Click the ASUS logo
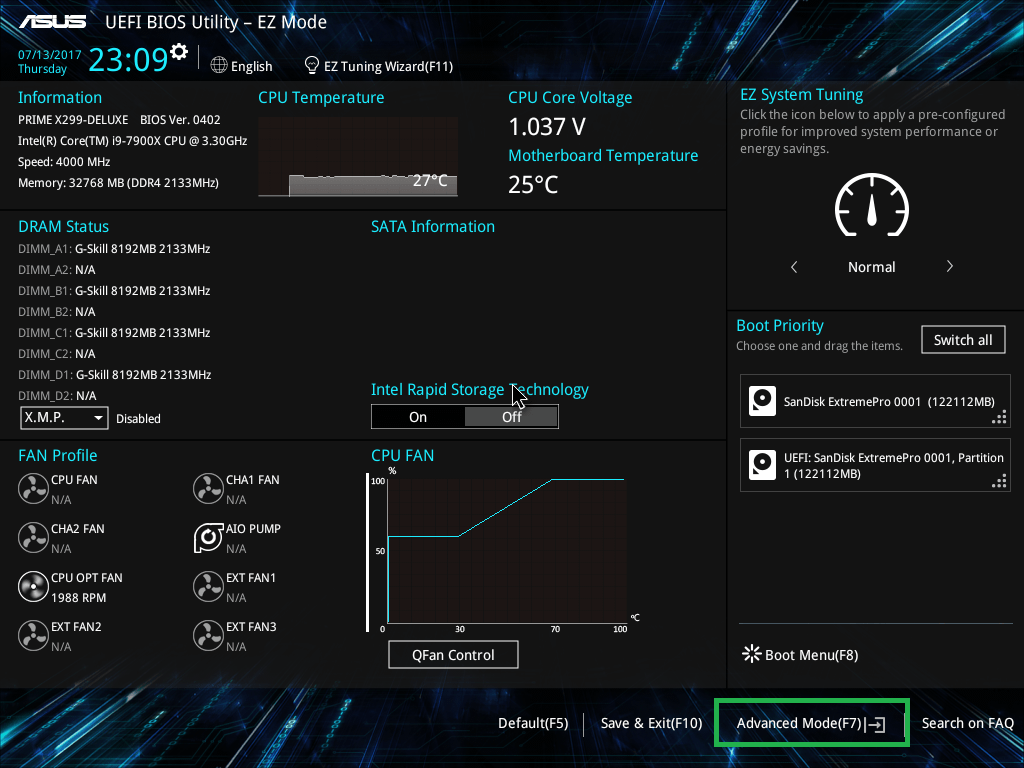Viewport: 1024px width, 768px height. [x=52, y=22]
